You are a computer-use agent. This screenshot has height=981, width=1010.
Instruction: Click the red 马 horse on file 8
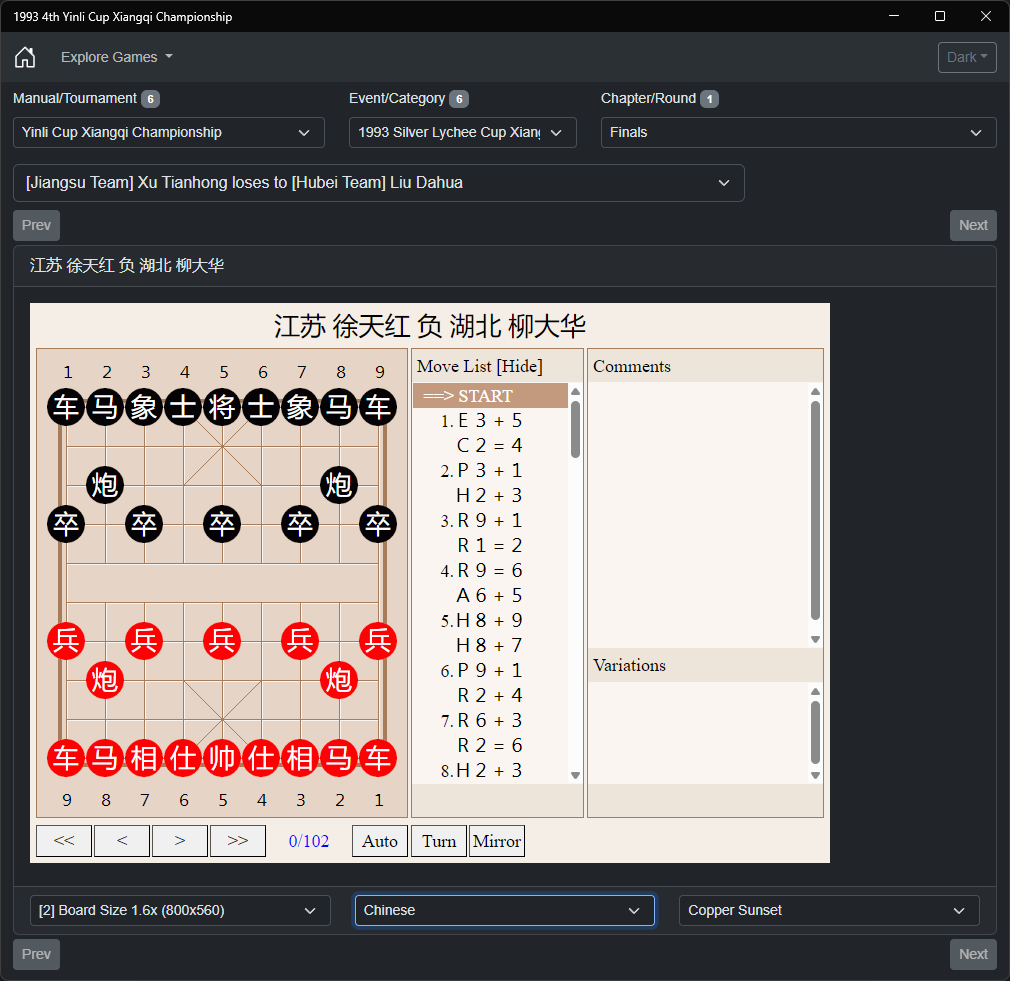pyautogui.click(x=105, y=758)
